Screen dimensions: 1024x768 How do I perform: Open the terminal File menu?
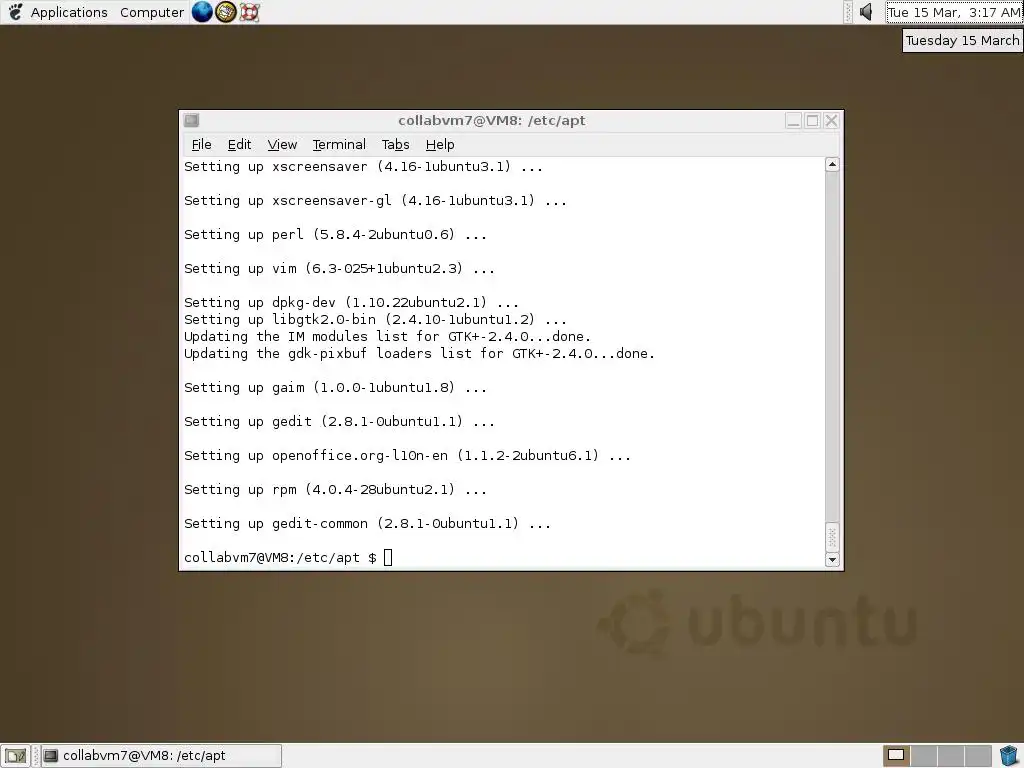[x=201, y=144]
